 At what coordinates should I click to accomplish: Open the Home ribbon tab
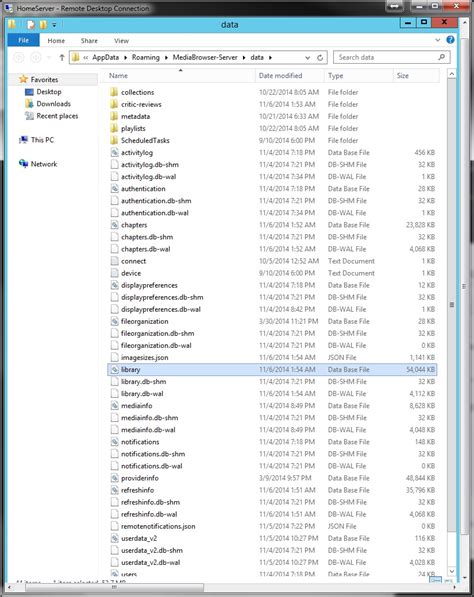56,40
